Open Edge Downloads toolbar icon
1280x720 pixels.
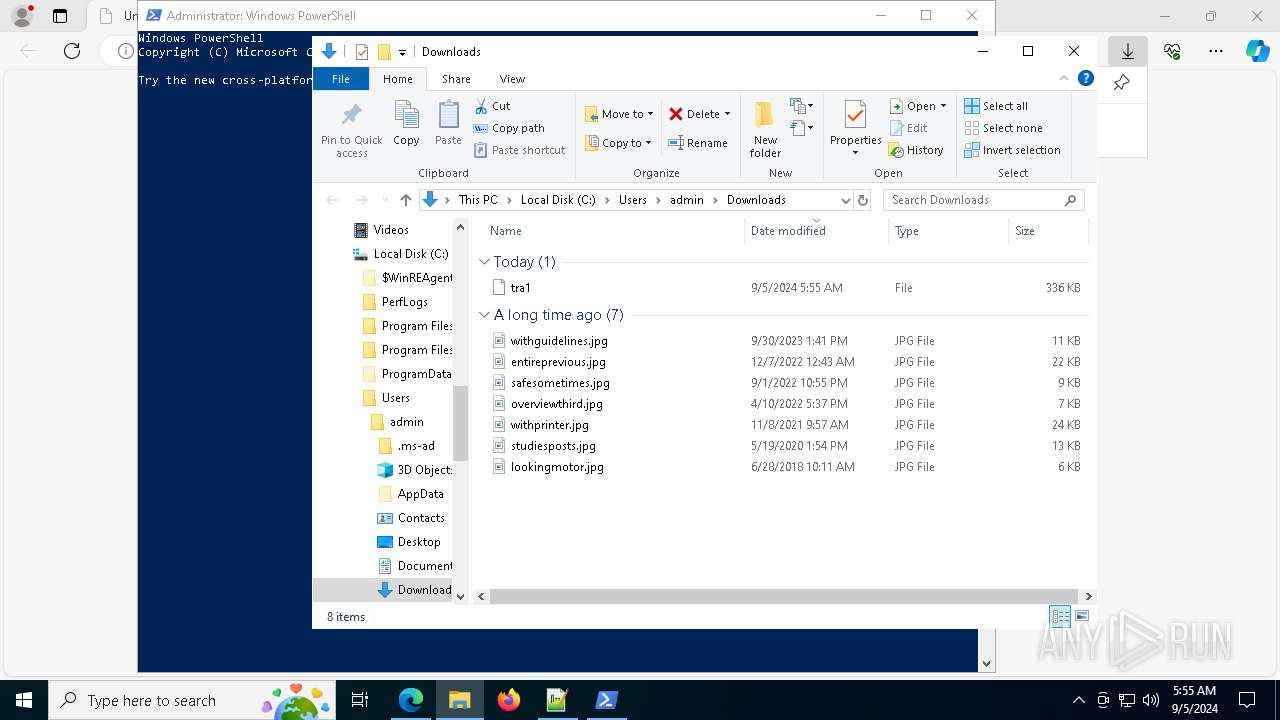pos(1127,51)
